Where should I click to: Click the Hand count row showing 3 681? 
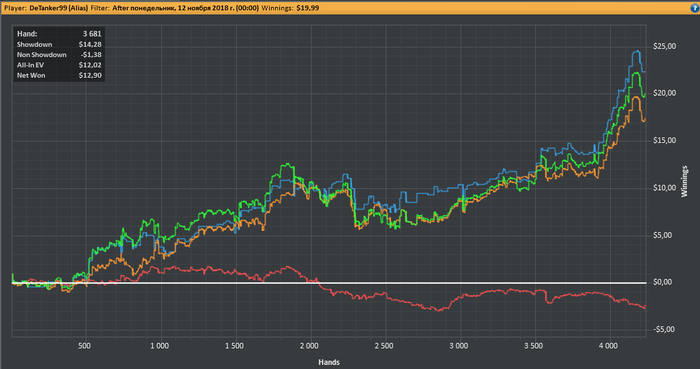59,33
